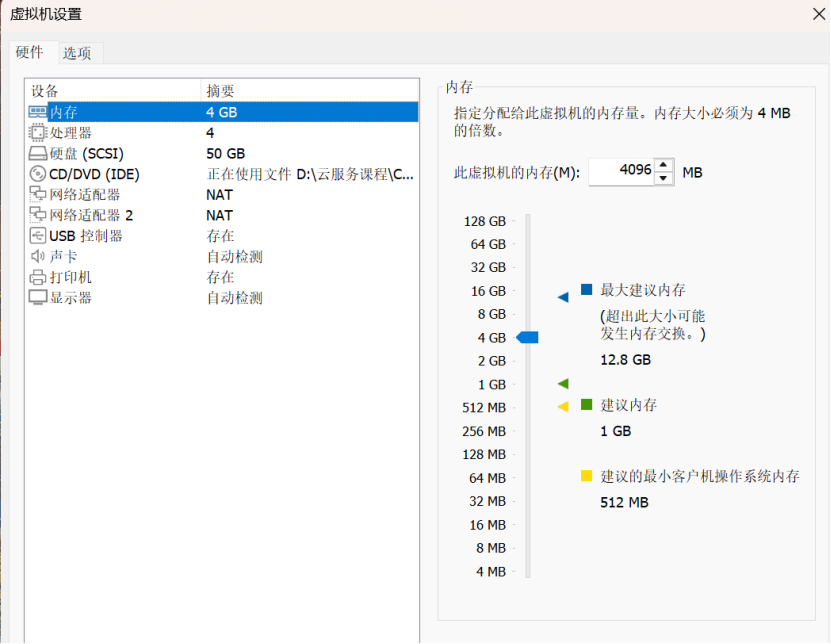Click the processor icon beside 处理器
The height and width of the screenshot is (644, 831).
(x=38, y=133)
